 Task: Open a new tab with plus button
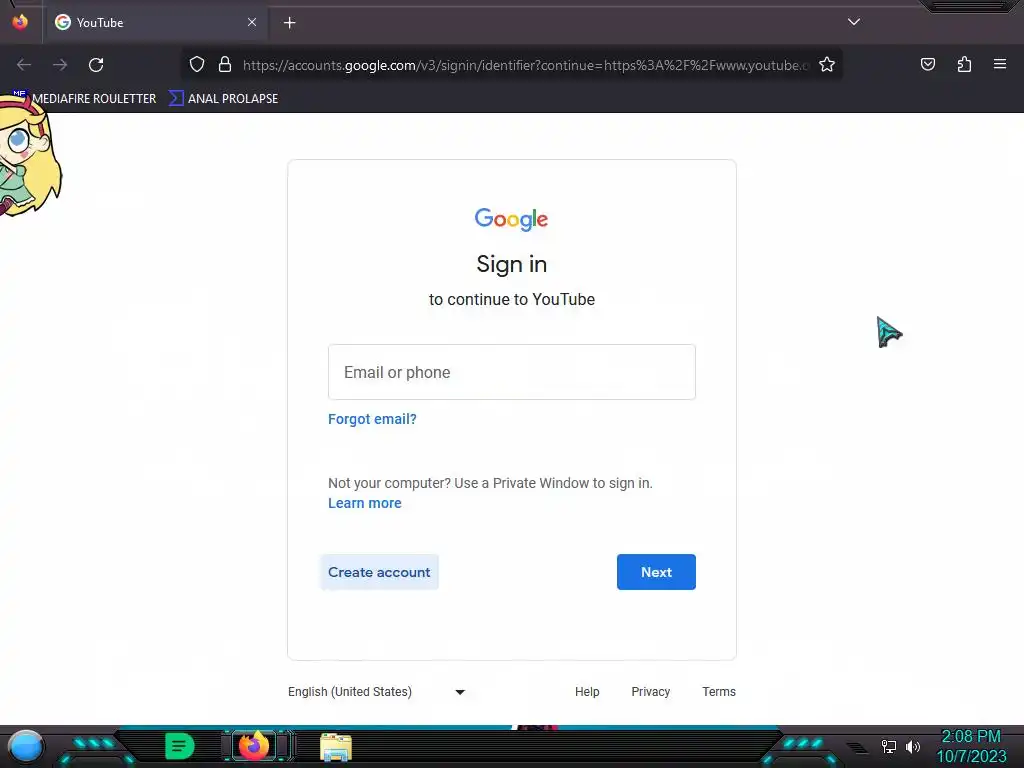289,23
